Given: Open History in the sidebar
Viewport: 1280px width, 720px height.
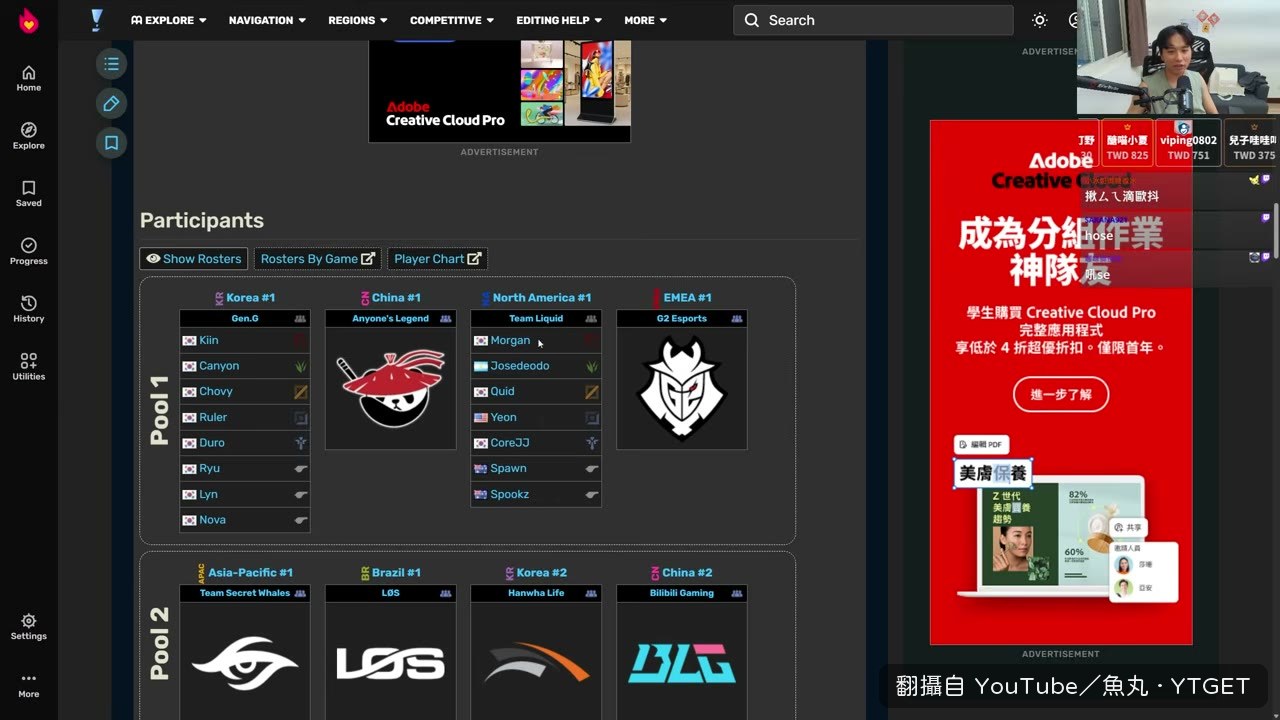Looking at the screenshot, I should pyautogui.click(x=29, y=309).
